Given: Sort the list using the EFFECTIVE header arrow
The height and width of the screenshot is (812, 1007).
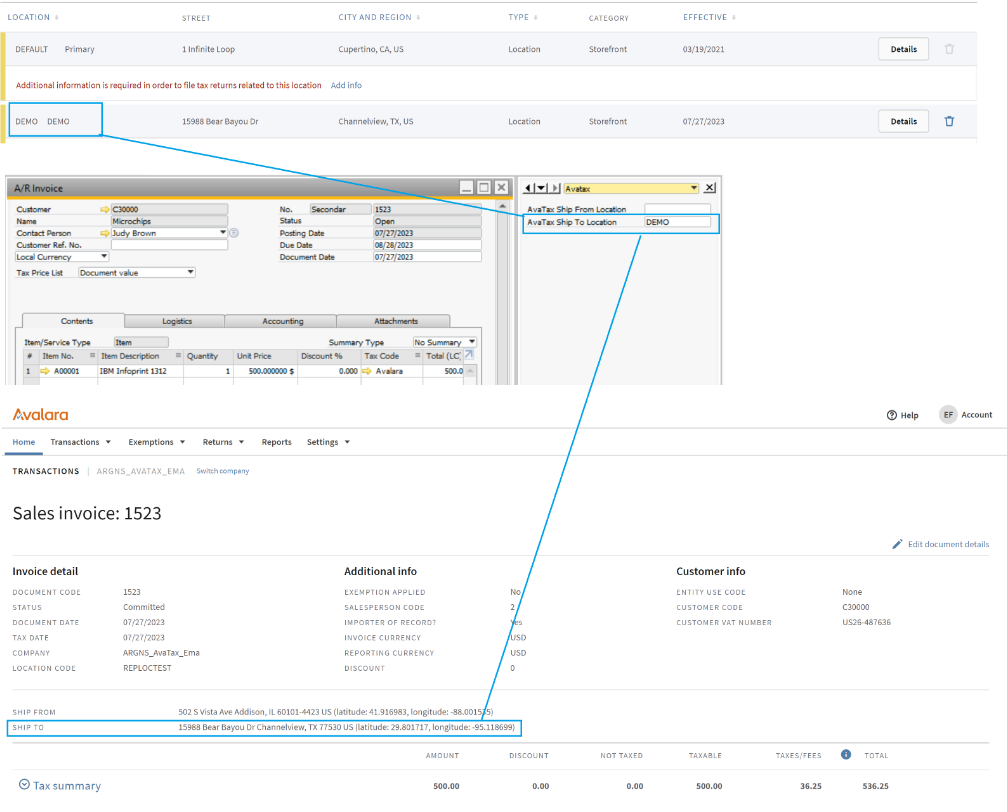Looking at the screenshot, I should point(734,18).
